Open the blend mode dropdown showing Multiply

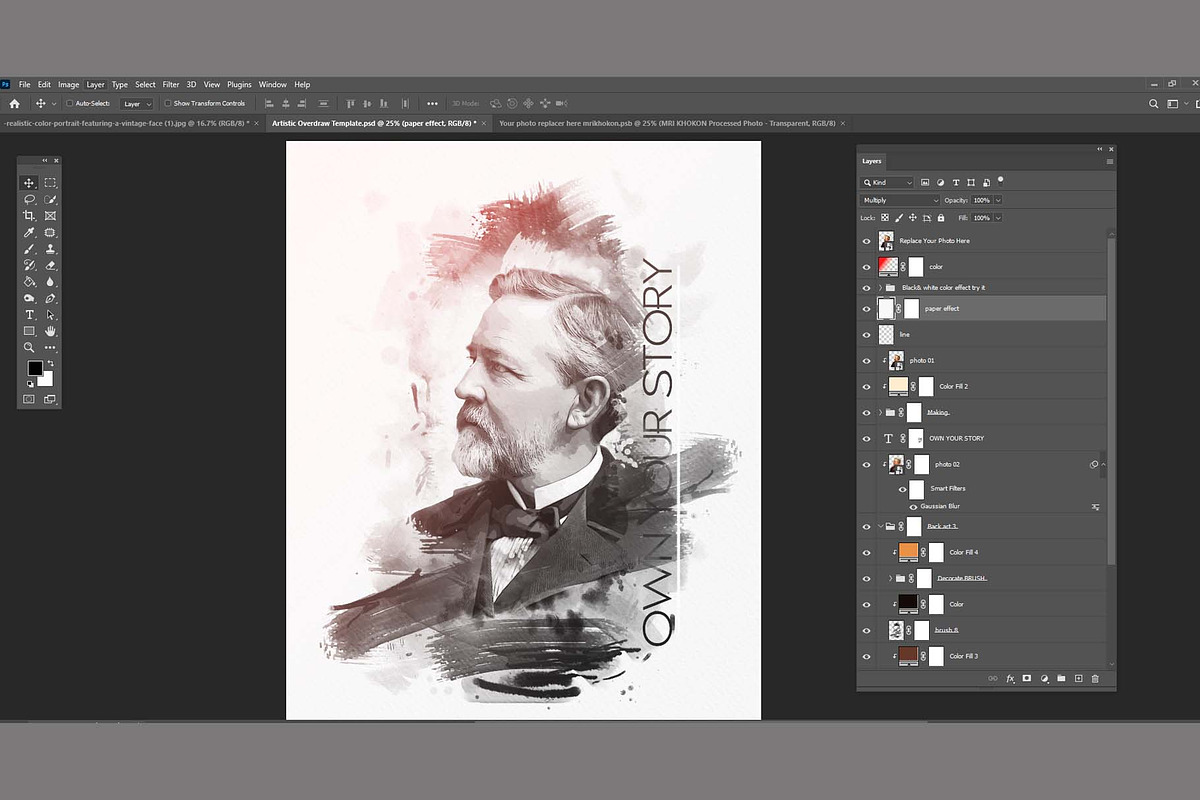click(901, 200)
